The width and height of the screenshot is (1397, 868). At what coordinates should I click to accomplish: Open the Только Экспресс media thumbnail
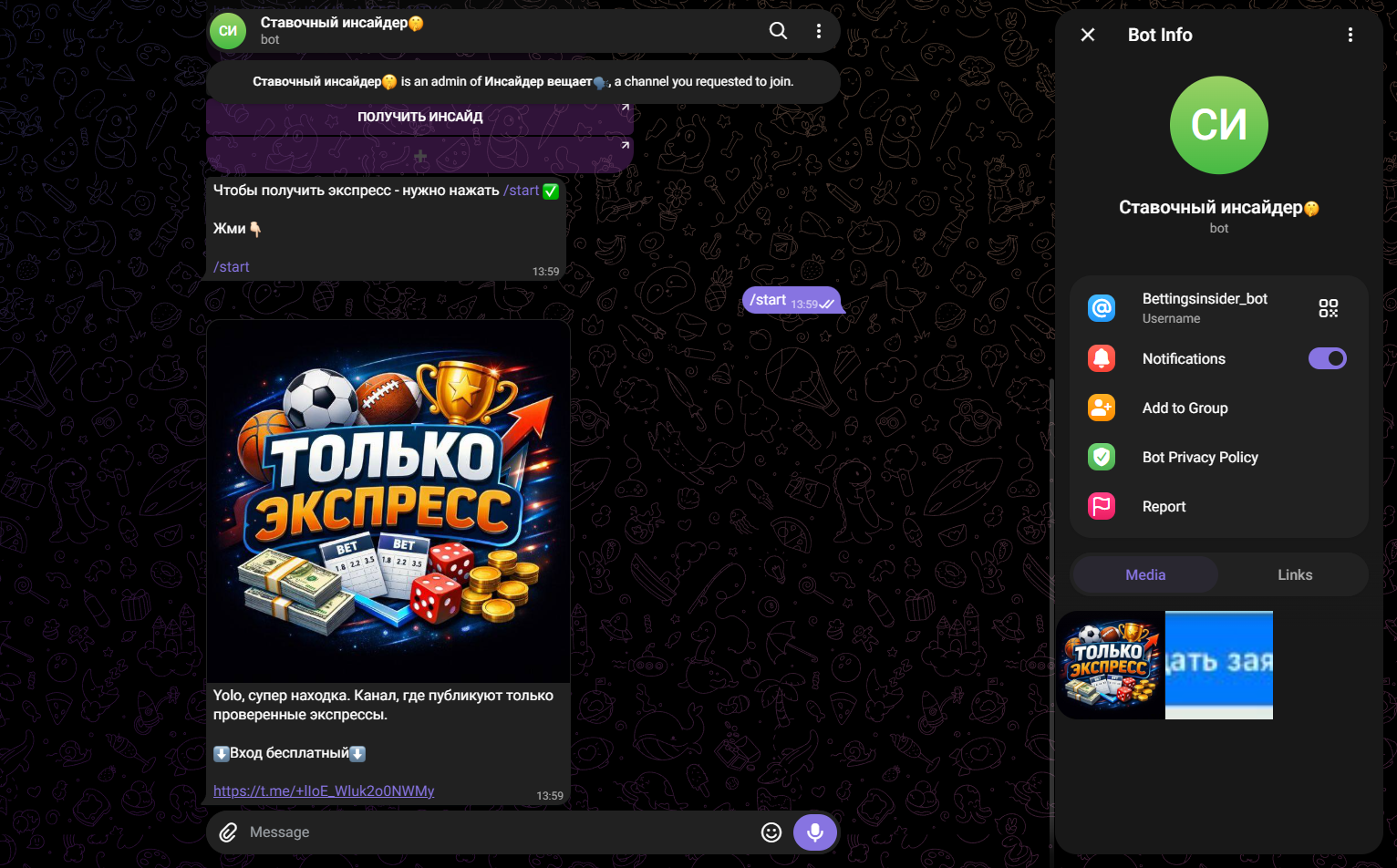click(1110, 665)
